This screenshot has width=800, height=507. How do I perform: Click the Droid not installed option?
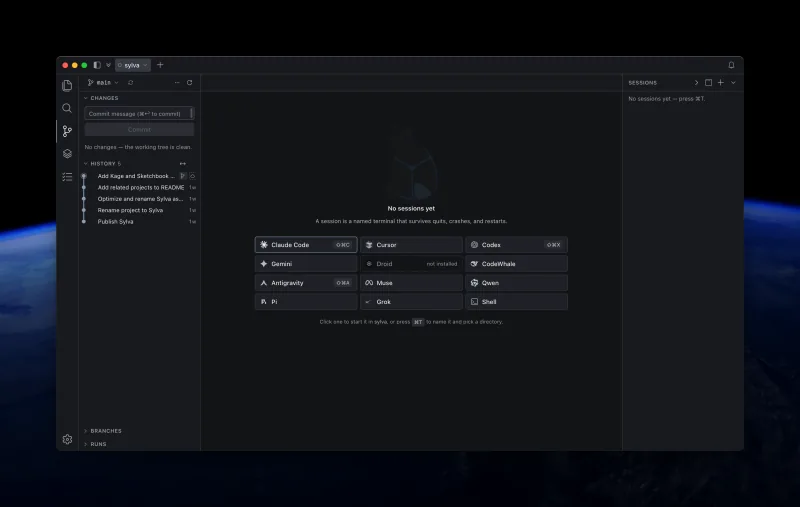coord(411,264)
